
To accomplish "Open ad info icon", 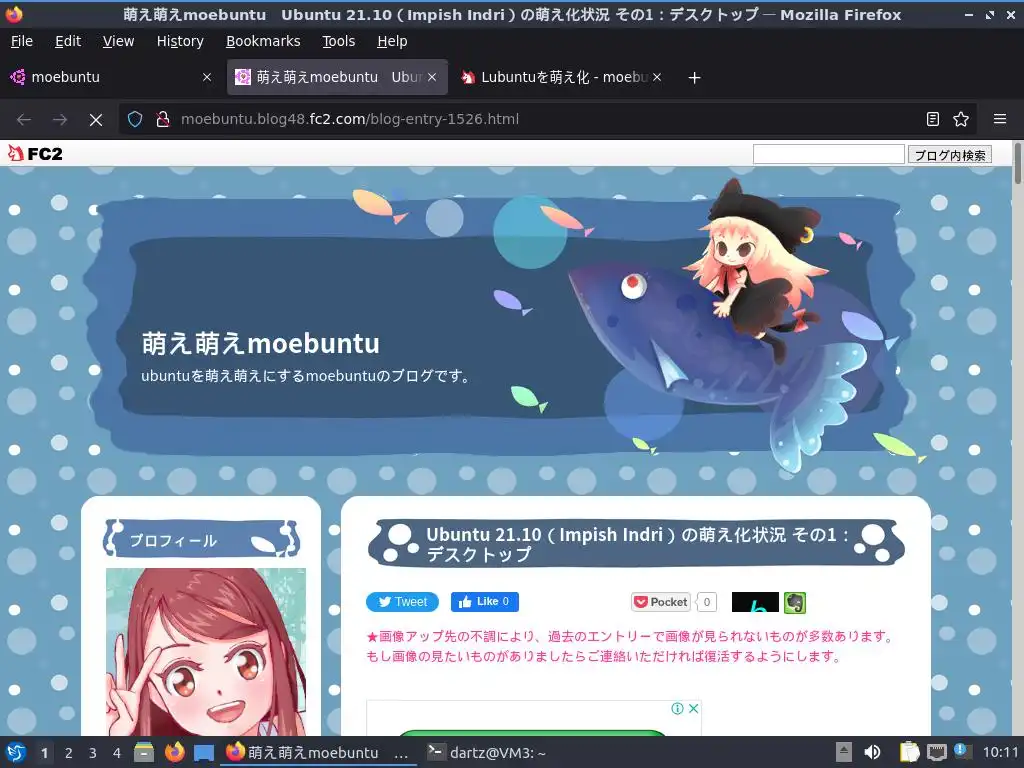I will [677, 709].
